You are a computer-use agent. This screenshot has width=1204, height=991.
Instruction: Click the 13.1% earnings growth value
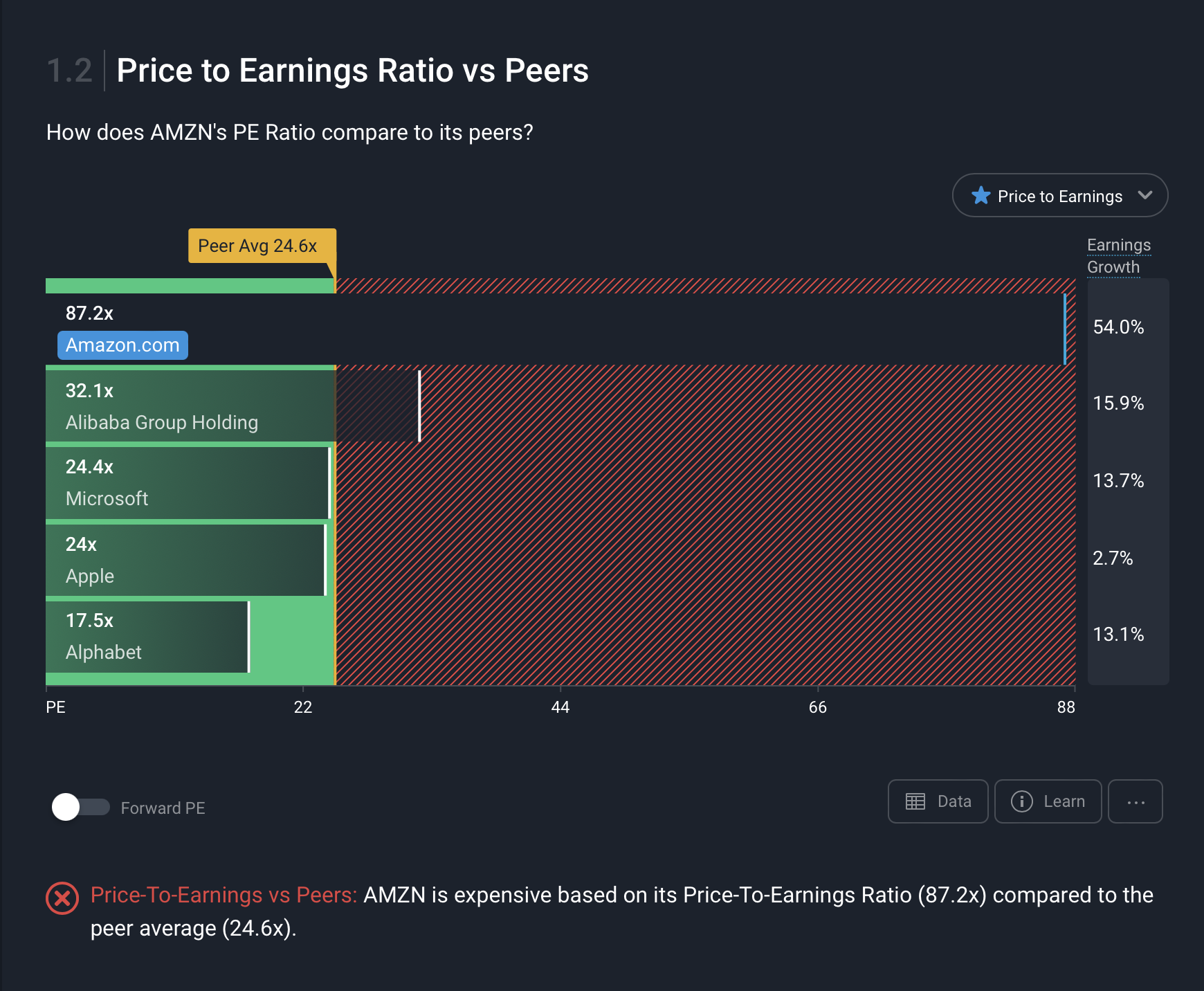tap(1118, 634)
